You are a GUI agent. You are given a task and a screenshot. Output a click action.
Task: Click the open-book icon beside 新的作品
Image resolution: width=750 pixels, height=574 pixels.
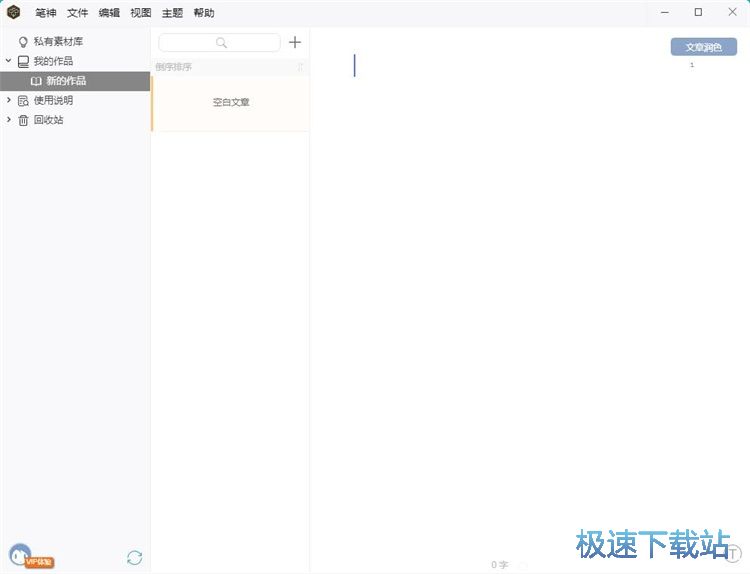[36, 81]
